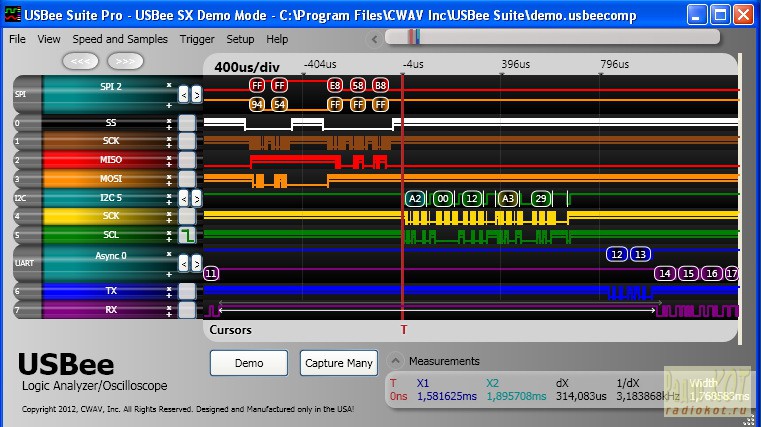Go to the previous Async 0 decoded byte
The height and width of the screenshot is (427, 761).
183,263
